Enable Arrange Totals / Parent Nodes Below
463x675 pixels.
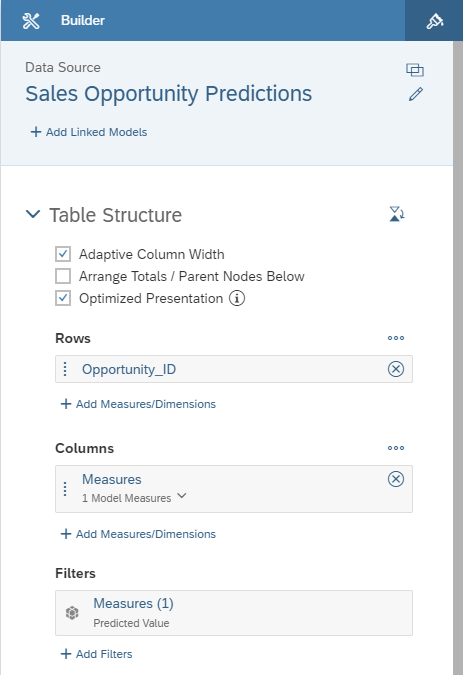click(63, 276)
